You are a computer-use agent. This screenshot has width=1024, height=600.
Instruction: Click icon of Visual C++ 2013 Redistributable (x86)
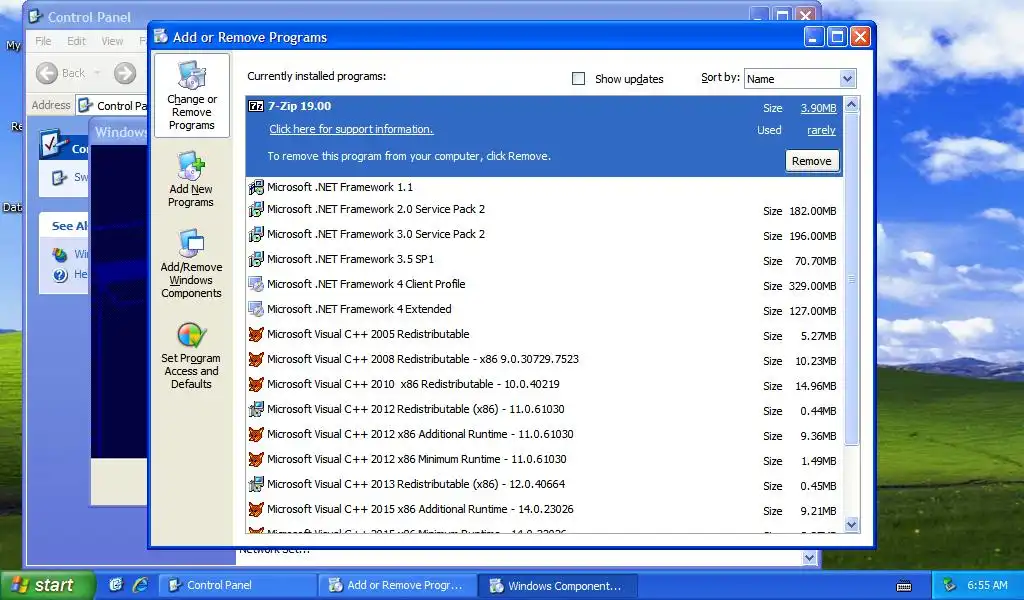click(256, 484)
